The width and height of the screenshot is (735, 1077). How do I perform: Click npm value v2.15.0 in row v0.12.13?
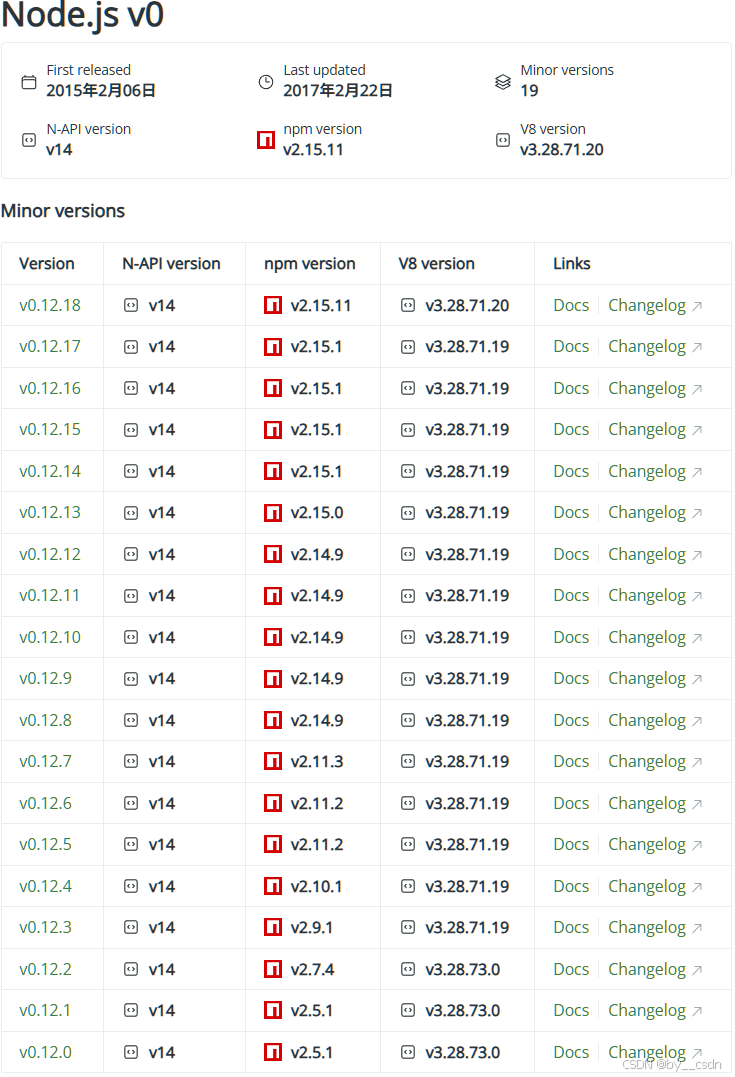317,513
